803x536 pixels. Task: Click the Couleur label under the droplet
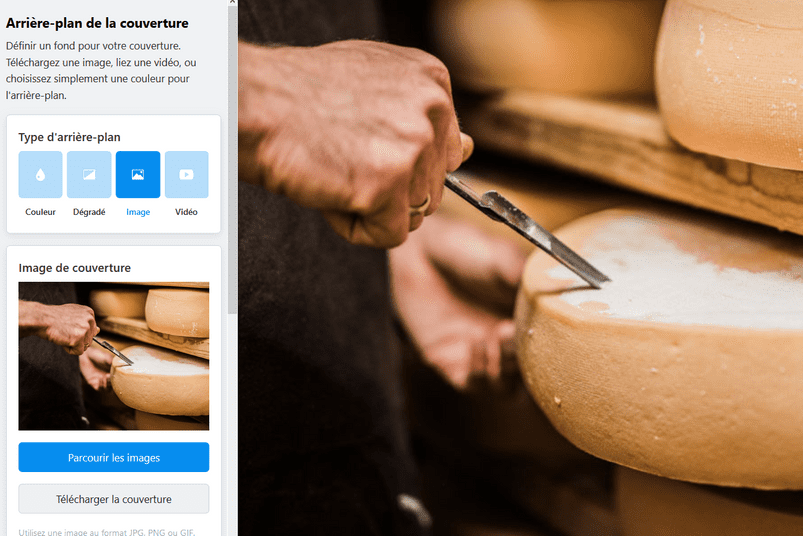pos(40,212)
